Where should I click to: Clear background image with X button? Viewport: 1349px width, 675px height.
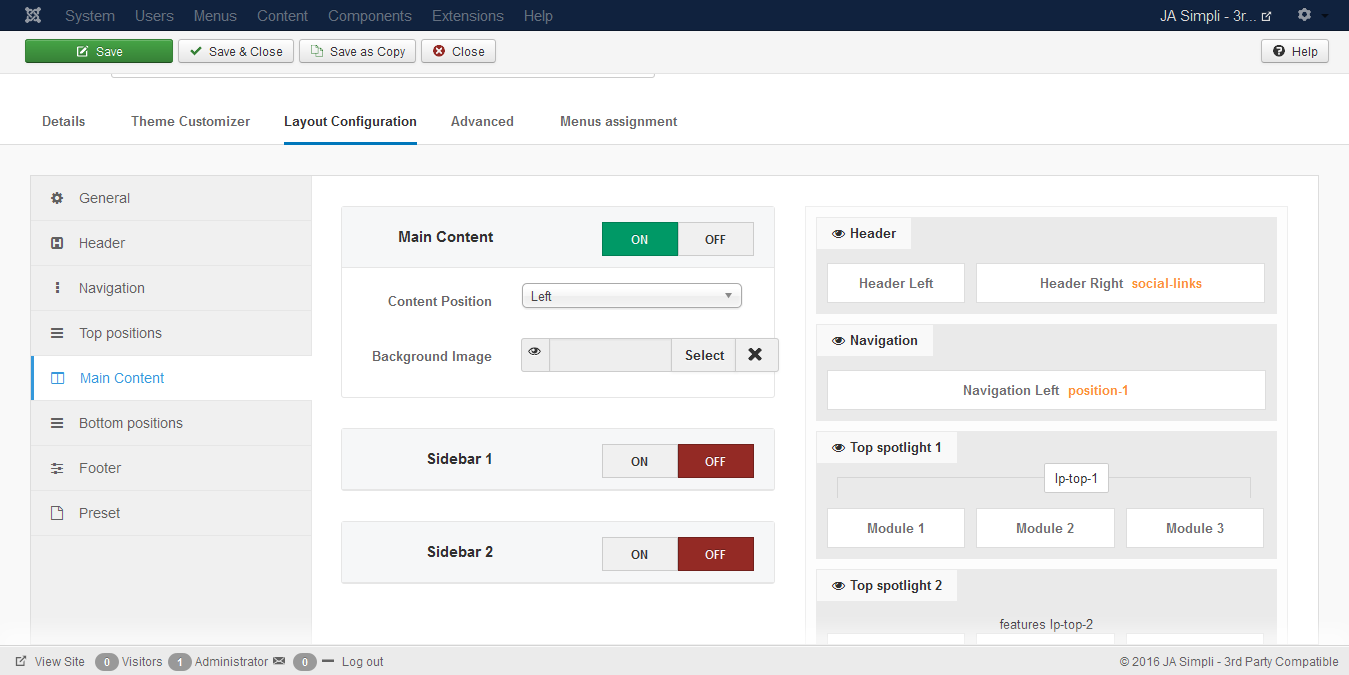756,355
